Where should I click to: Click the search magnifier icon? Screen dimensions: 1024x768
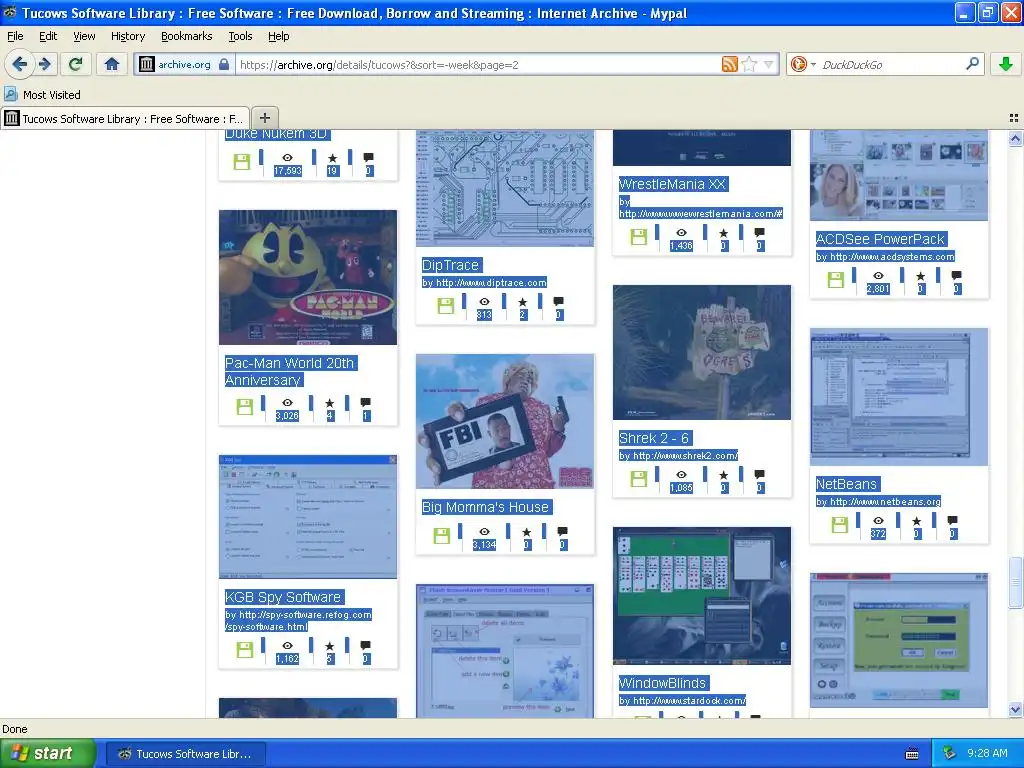tap(972, 64)
